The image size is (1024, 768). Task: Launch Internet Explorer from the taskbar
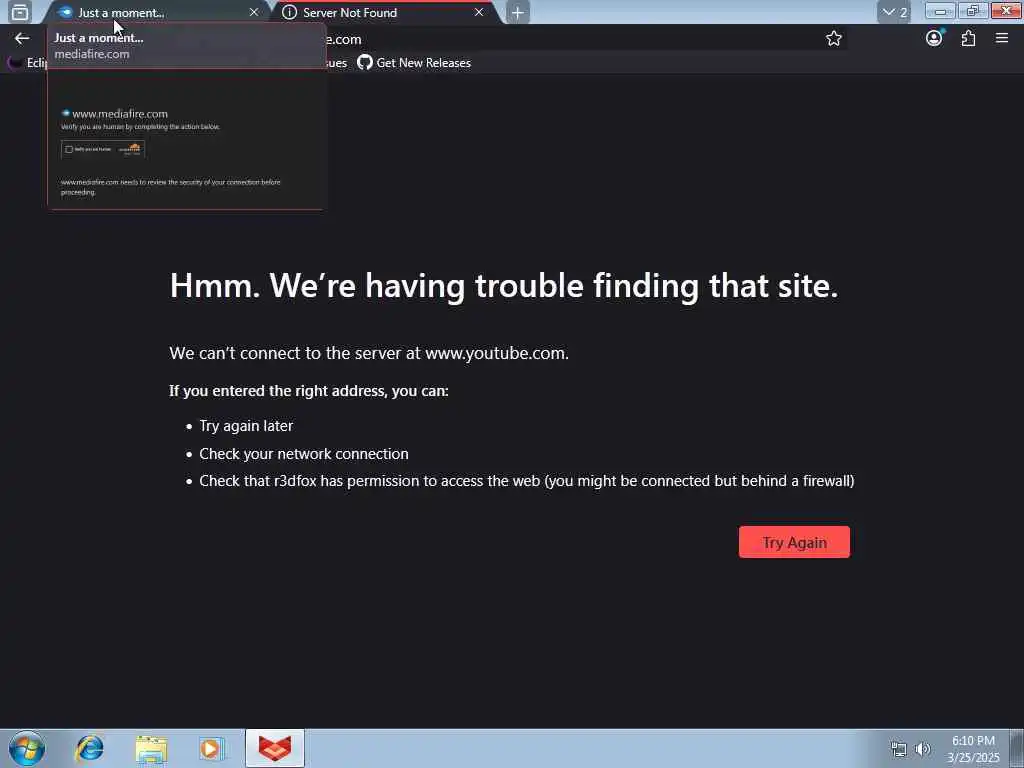click(x=89, y=748)
